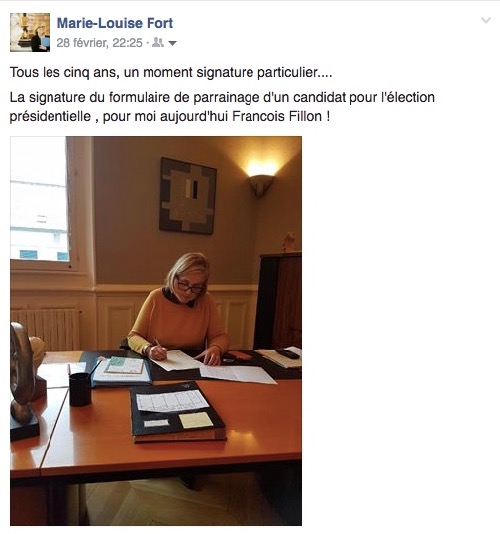Open Marie-Louise Fort's profile picture thumbnail
This screenshot has height=534, width=500.
[x=30, y=32]
